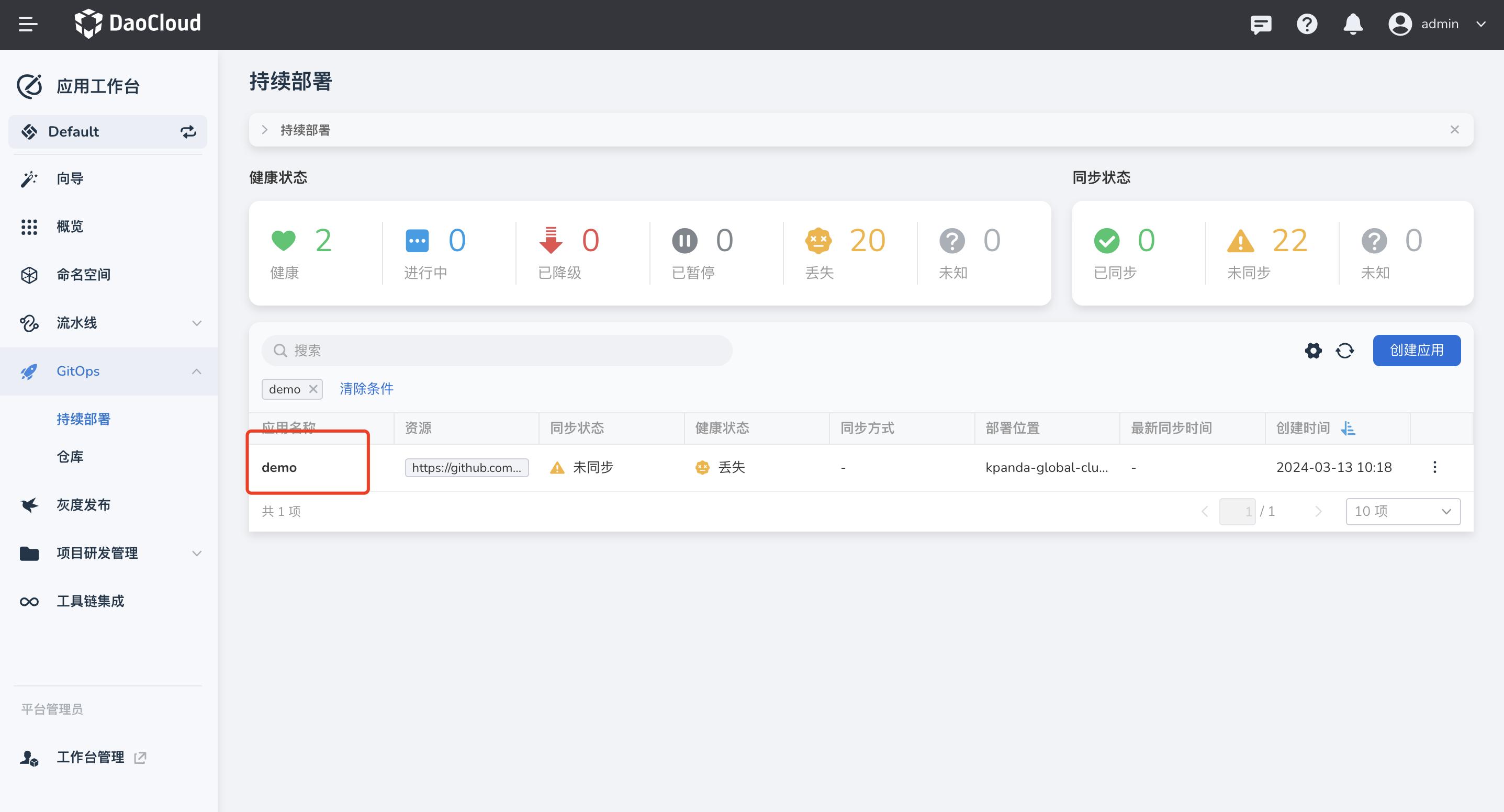Sort by creation time icon
The height and width of the screenshot is (812, 1504).
point(1348,428)
